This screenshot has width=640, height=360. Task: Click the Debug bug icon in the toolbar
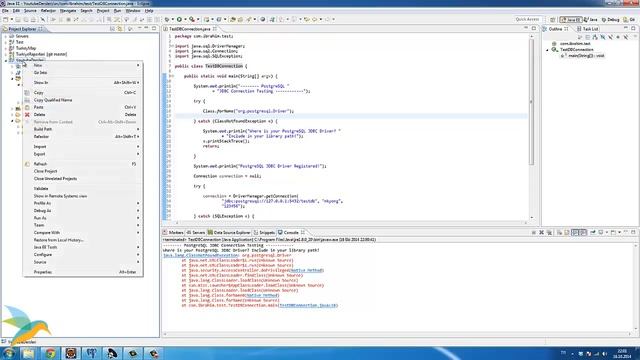click(167, 19)
